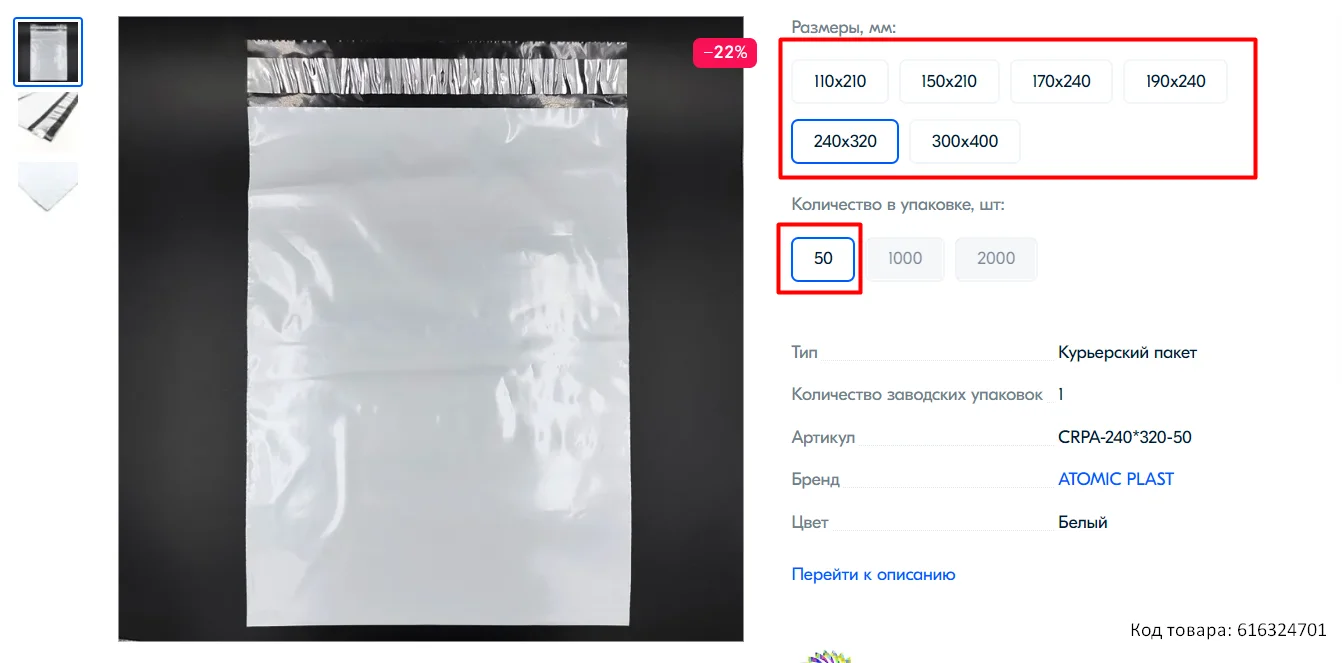Click the -22% discount badge
The height and width of the screenshot is (663, 1342).
click(x=725, y=53)
